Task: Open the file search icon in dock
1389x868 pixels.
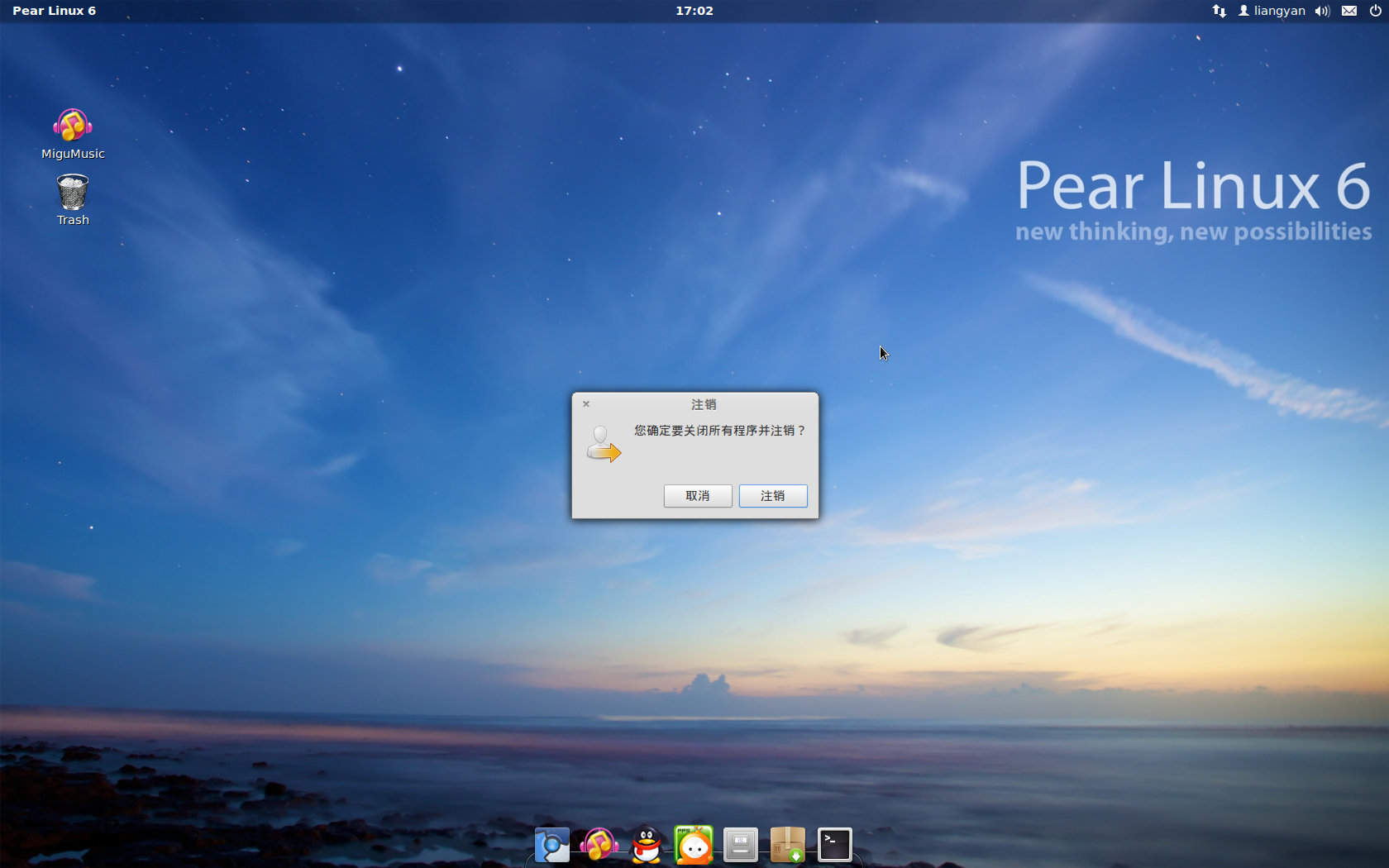Action: [552, 845]
